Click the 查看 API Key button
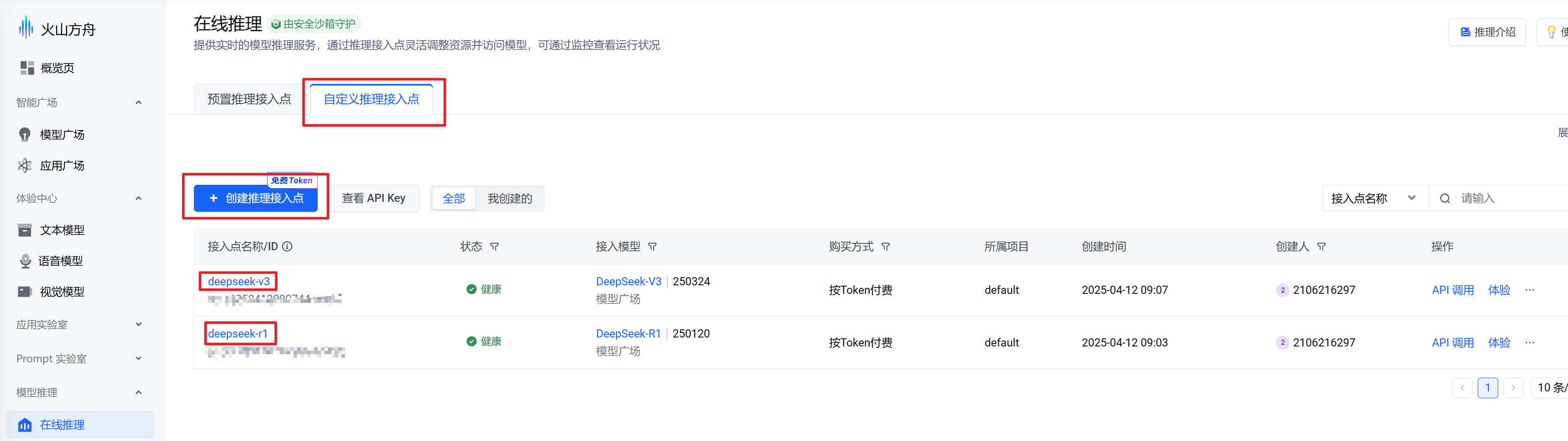This screenshot has width=1568, height=441. coord(373,198)
